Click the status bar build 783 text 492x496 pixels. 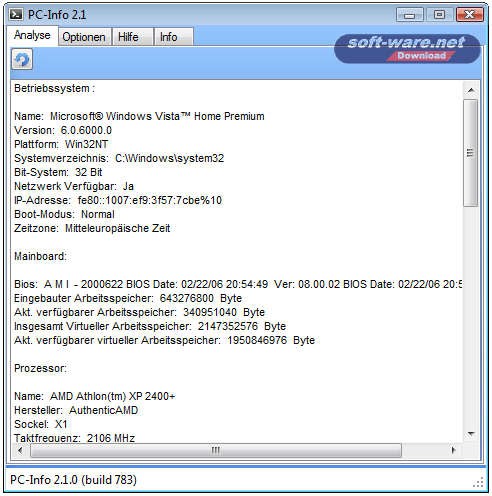[x=74, y=480]
